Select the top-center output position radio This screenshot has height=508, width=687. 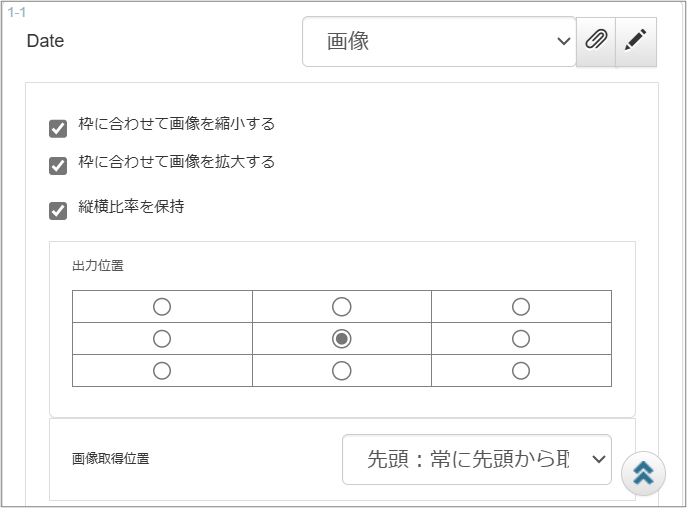[x=341, y=306]
